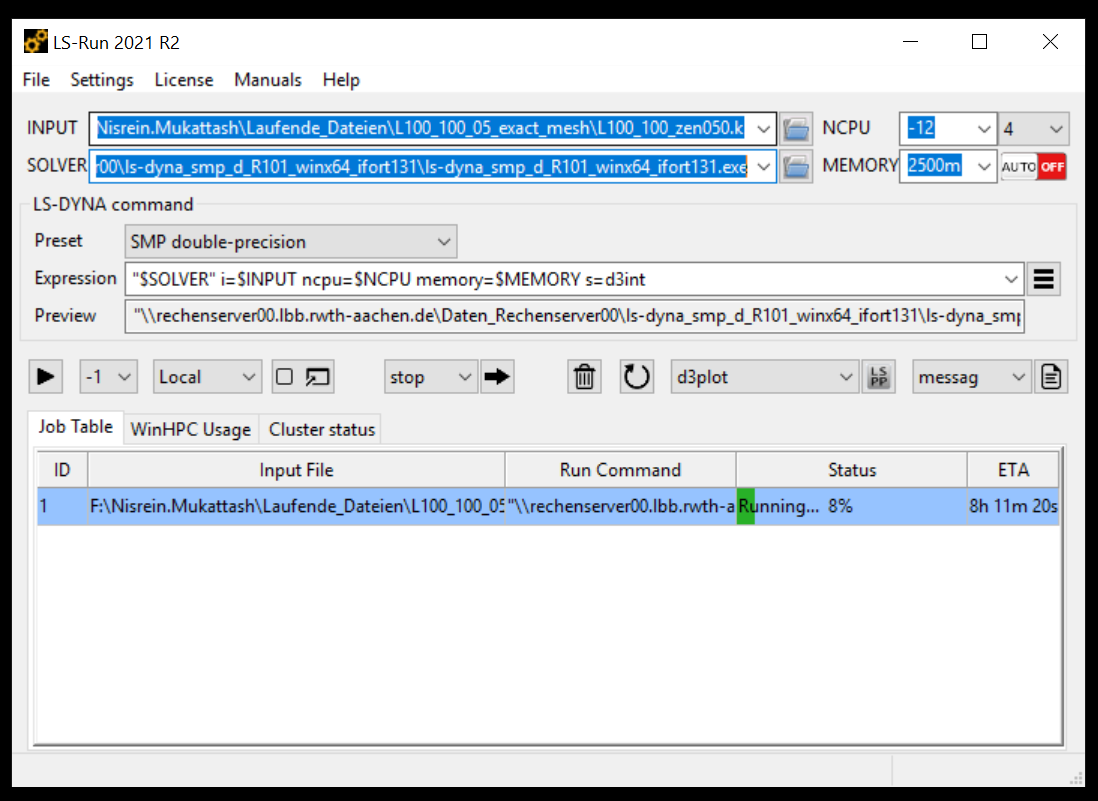
Task: Open the dropdown showing 4 beside NCPU
Action: coord(1034,129)
